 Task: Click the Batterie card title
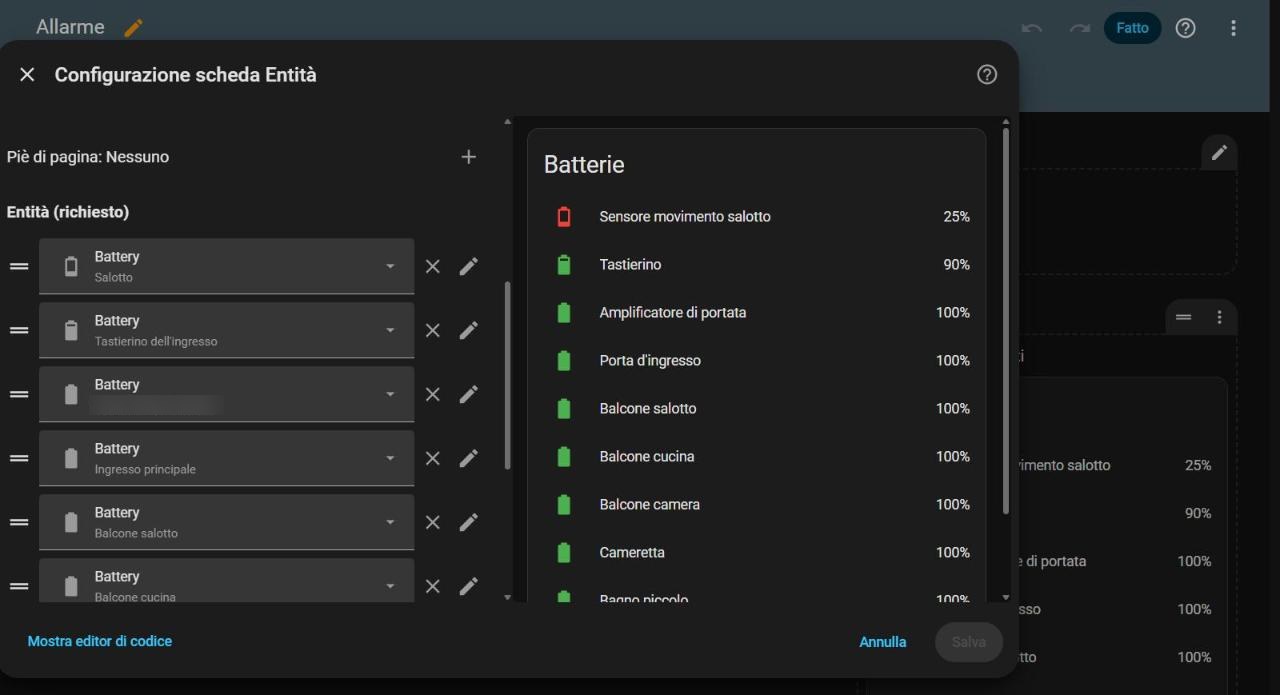click(584, 165)
